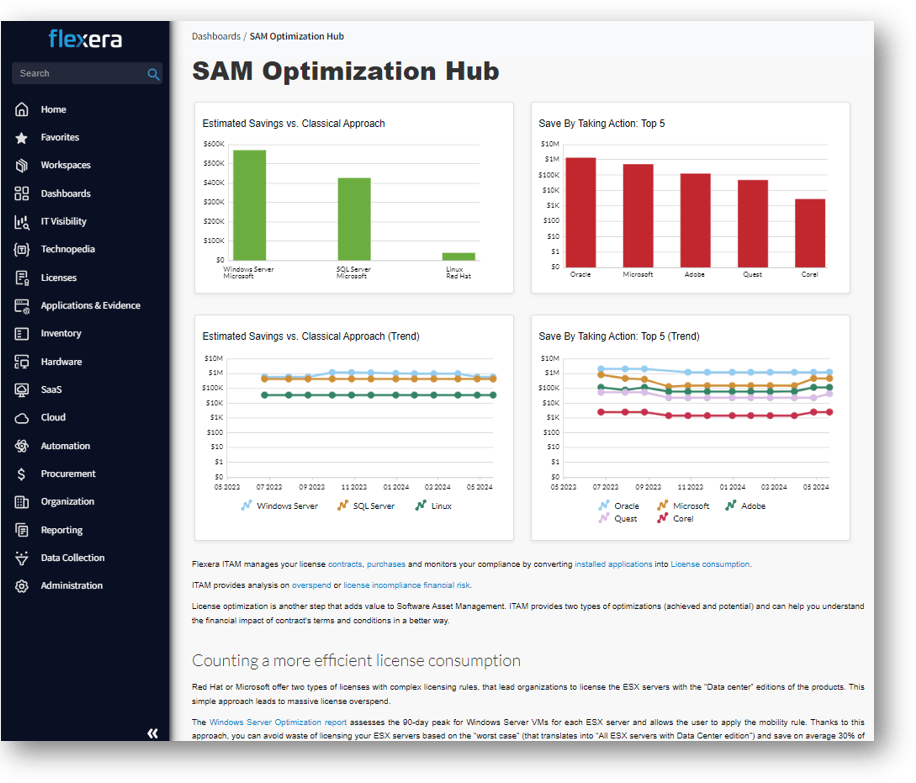Open the contracts link
This screenshot has width=916, height=783.
(x=345, y=564)
